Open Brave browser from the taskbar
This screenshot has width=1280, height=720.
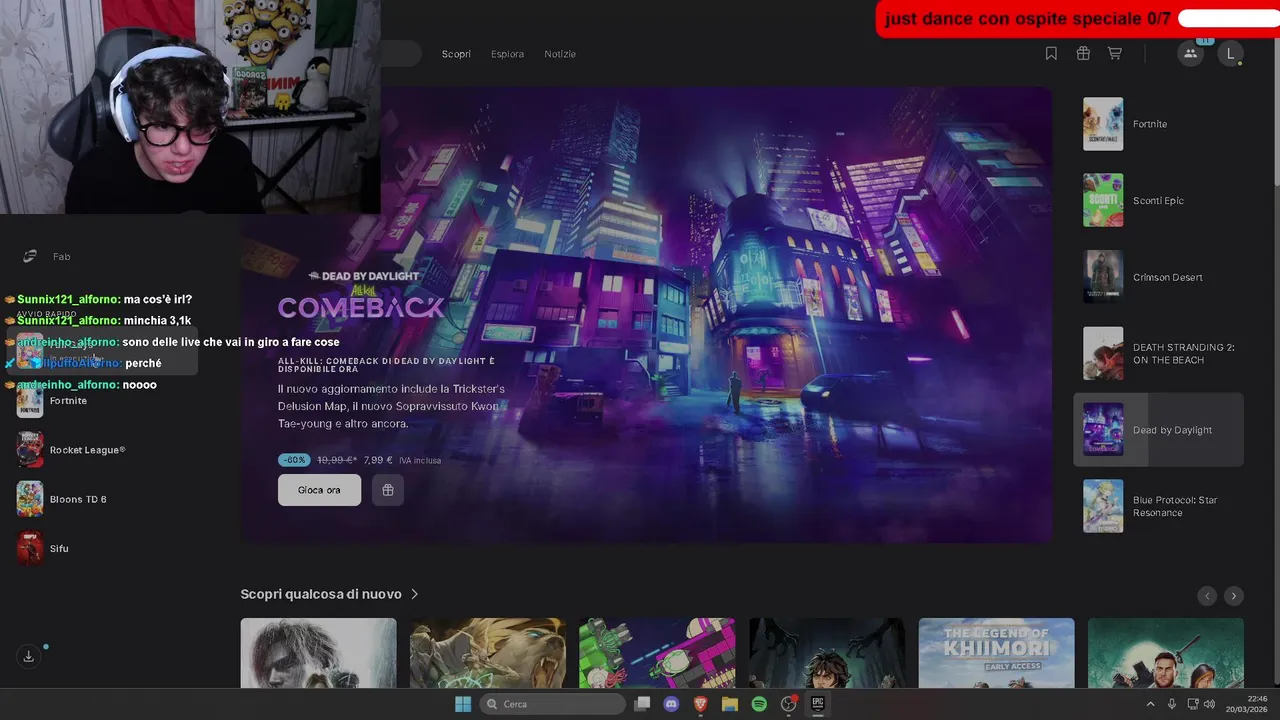(701, 704)
